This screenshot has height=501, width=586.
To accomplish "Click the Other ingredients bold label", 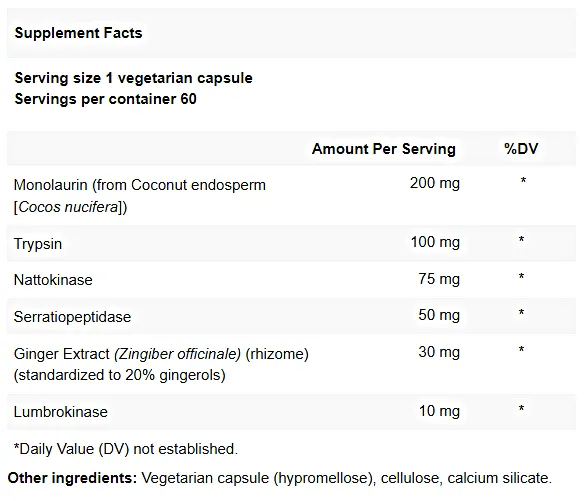I will 73,478.
